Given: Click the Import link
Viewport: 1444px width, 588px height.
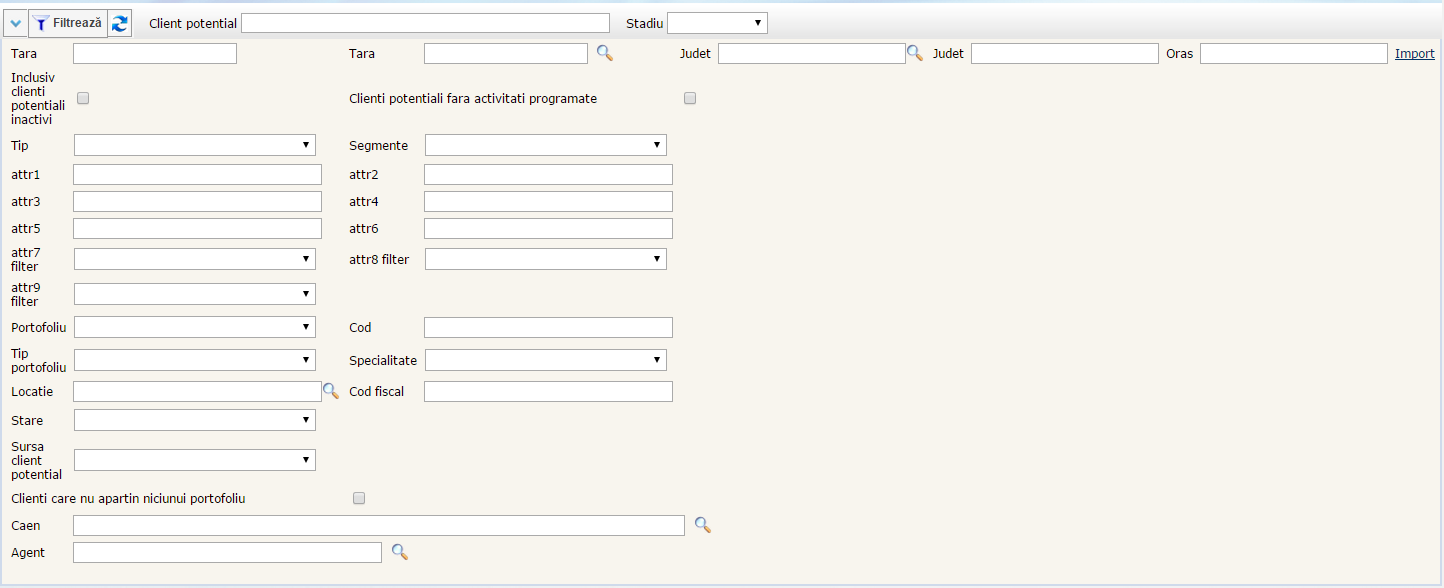Looking at the screenshot, I should tap(1414, 54).
